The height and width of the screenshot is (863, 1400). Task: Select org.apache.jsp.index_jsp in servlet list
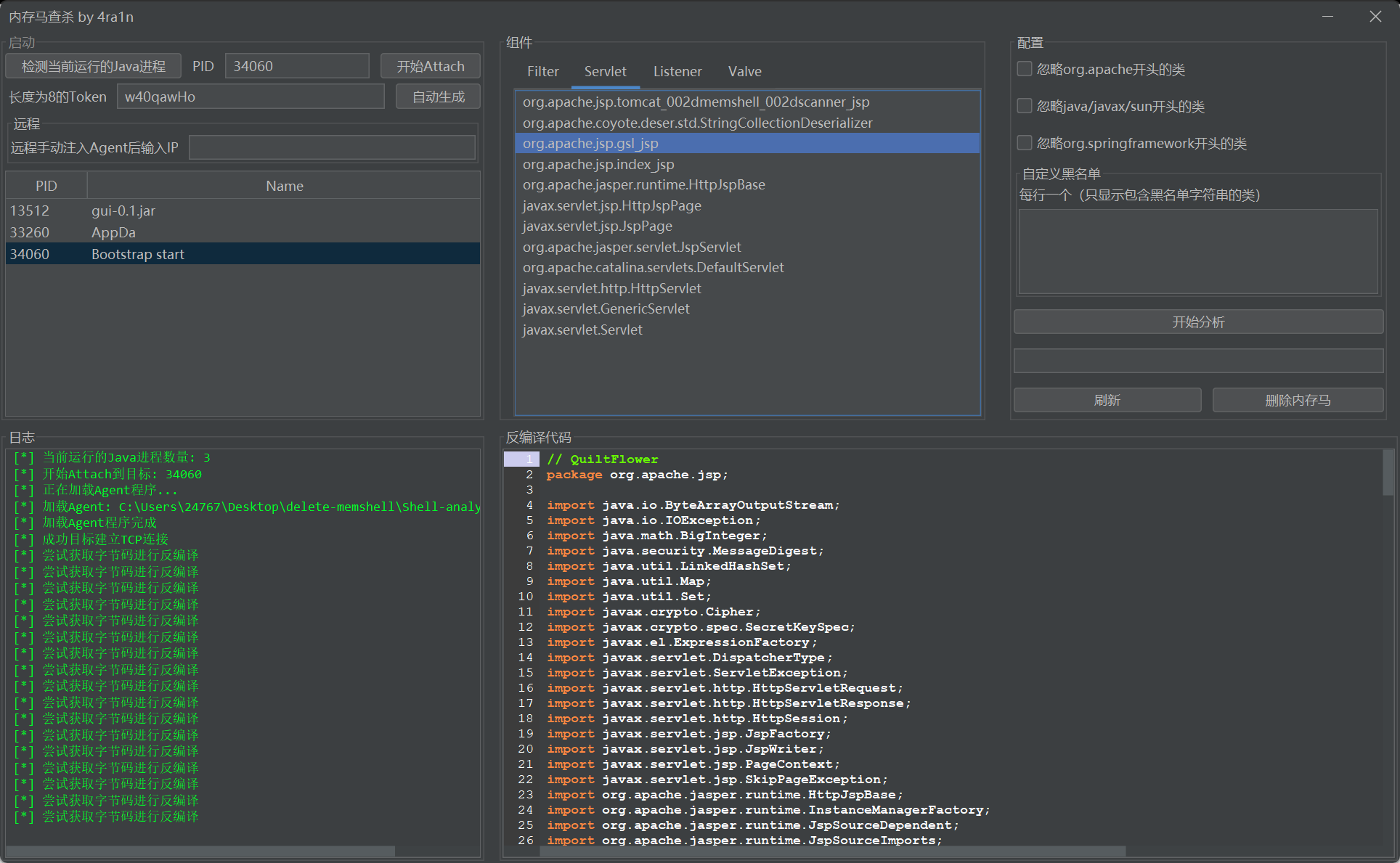598,164
